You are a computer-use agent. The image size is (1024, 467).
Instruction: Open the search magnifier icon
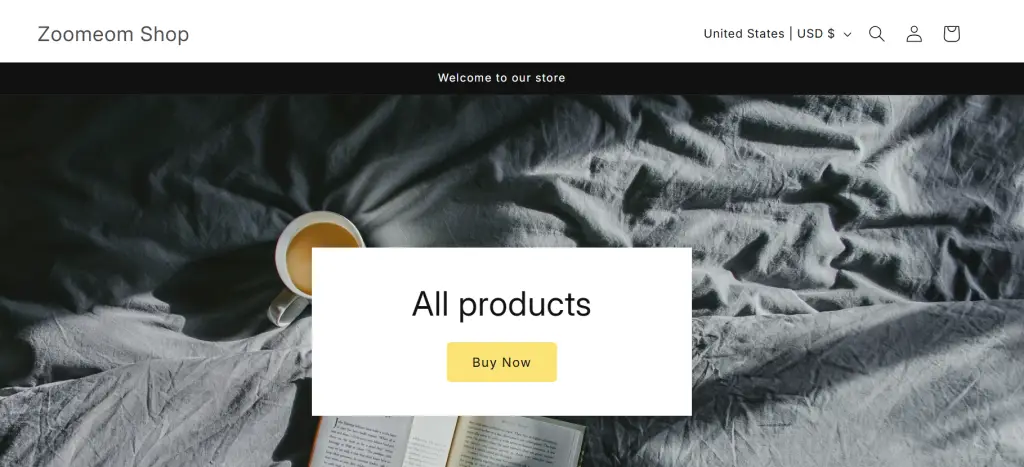point(876,34)
